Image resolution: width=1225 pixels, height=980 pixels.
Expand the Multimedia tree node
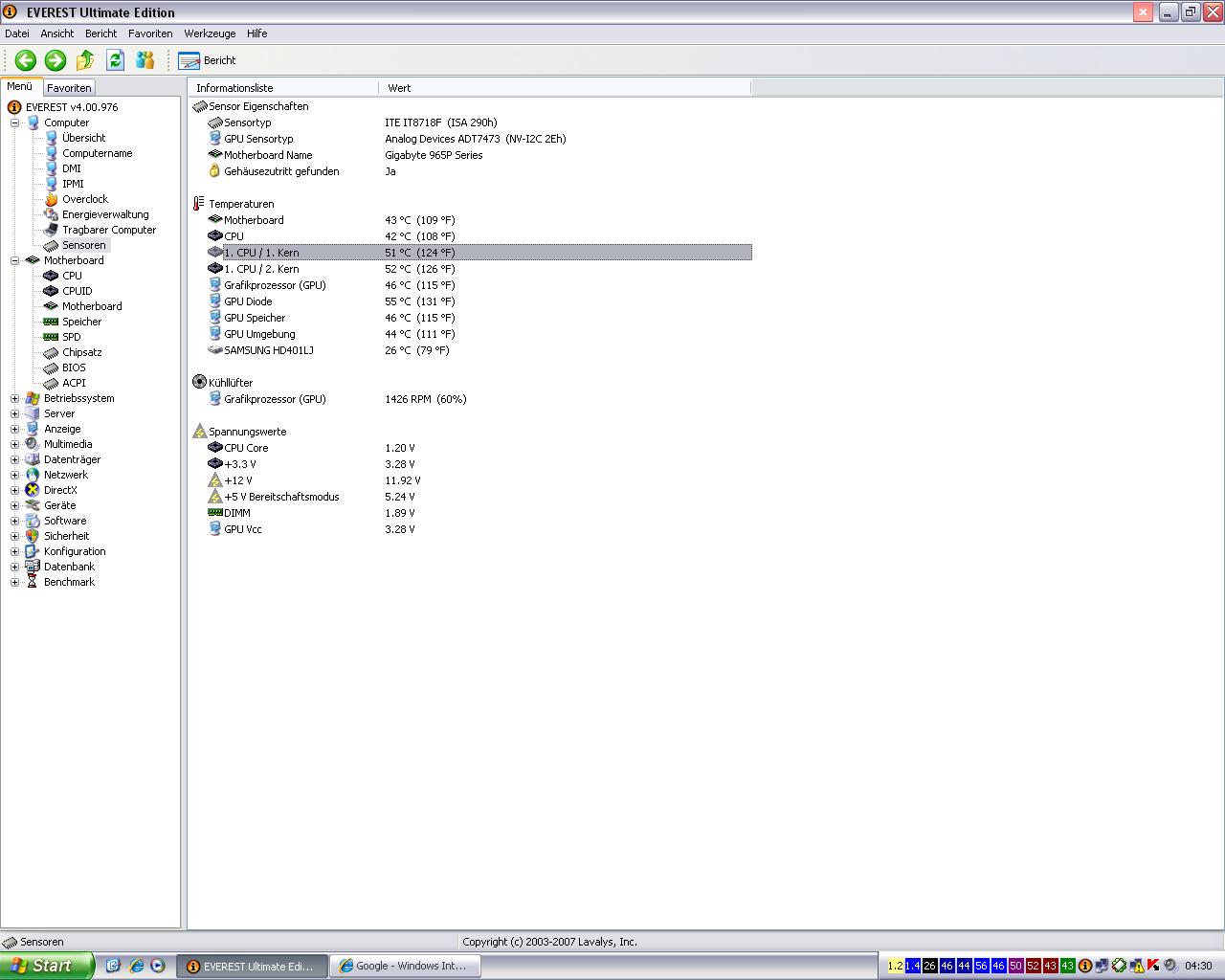click(x=14, y=444)
